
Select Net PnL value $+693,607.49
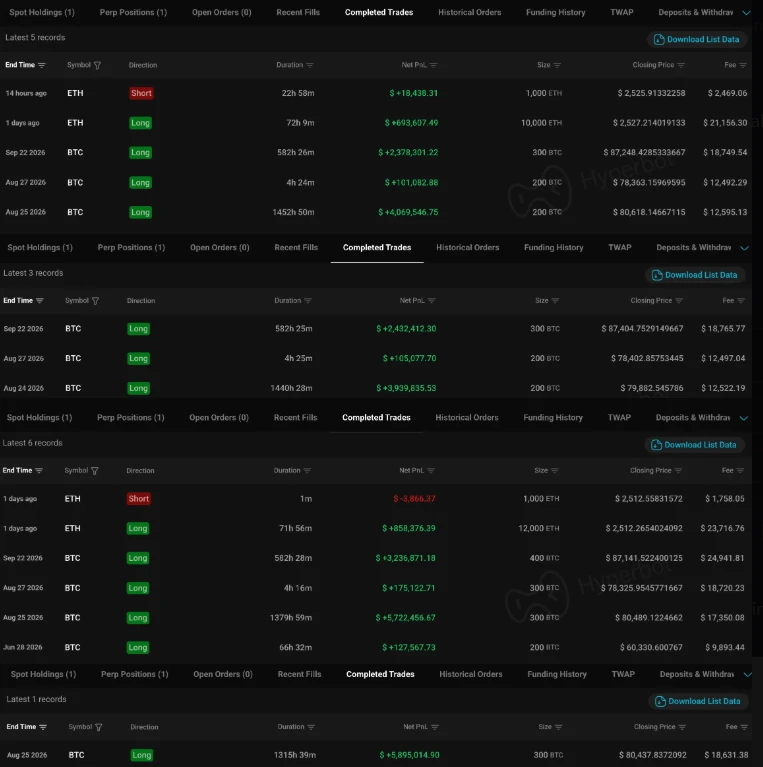[x=411, y=123]
